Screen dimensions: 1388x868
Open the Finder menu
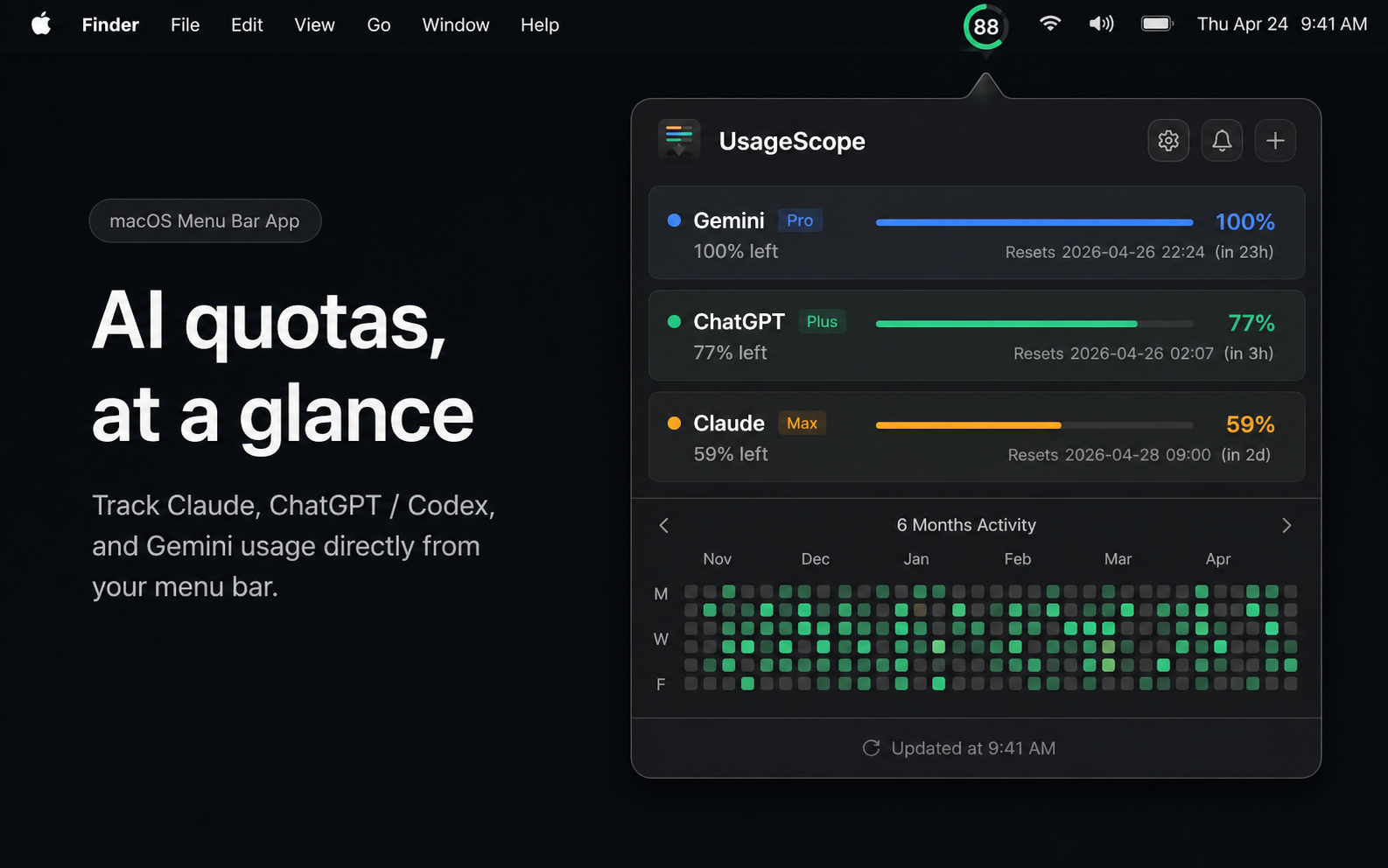110,24
